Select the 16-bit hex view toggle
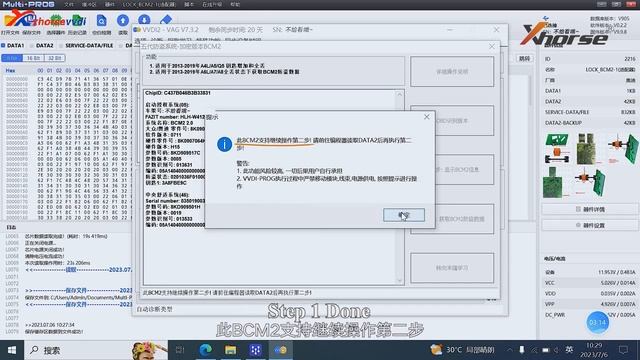 33,58
